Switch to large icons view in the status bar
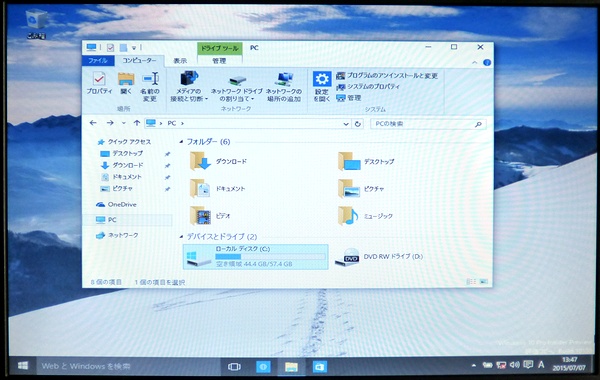Image resolution: width=600 pixels, height=380 pixels. [x=484, y=282]
